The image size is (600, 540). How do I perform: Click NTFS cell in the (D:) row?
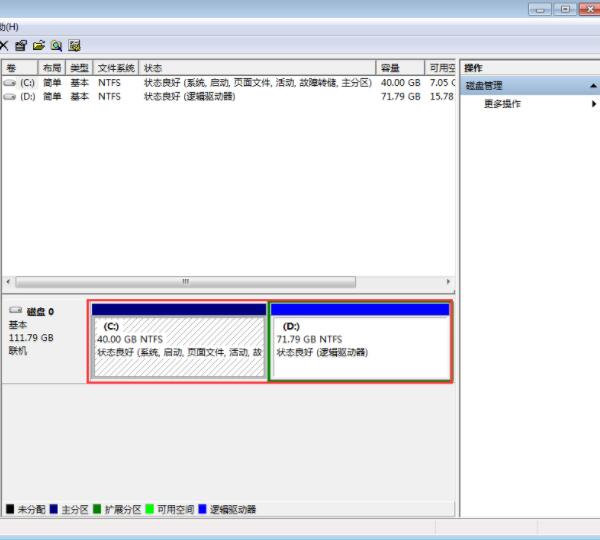point(109,96)
